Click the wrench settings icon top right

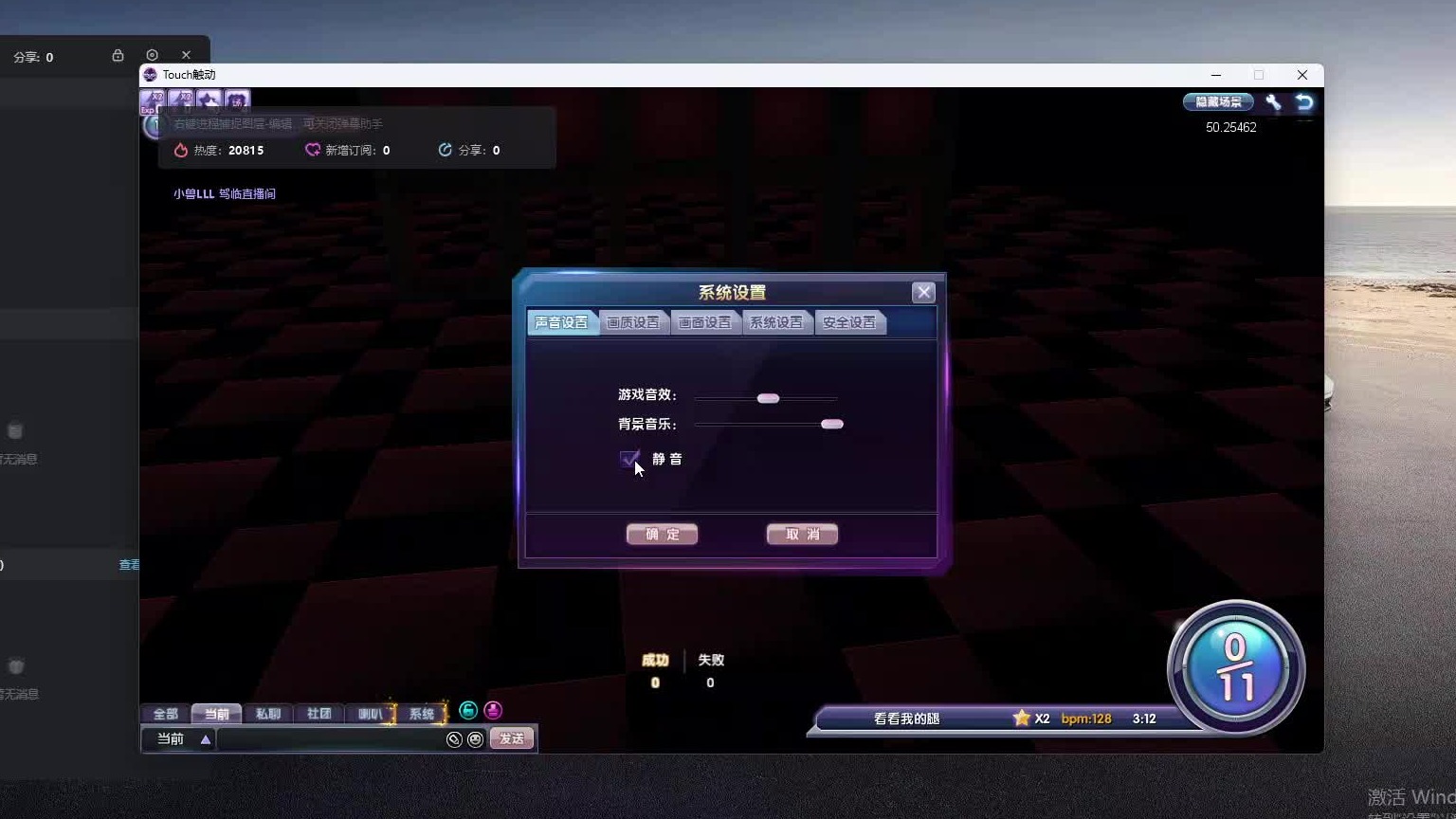pos(1274,102)
